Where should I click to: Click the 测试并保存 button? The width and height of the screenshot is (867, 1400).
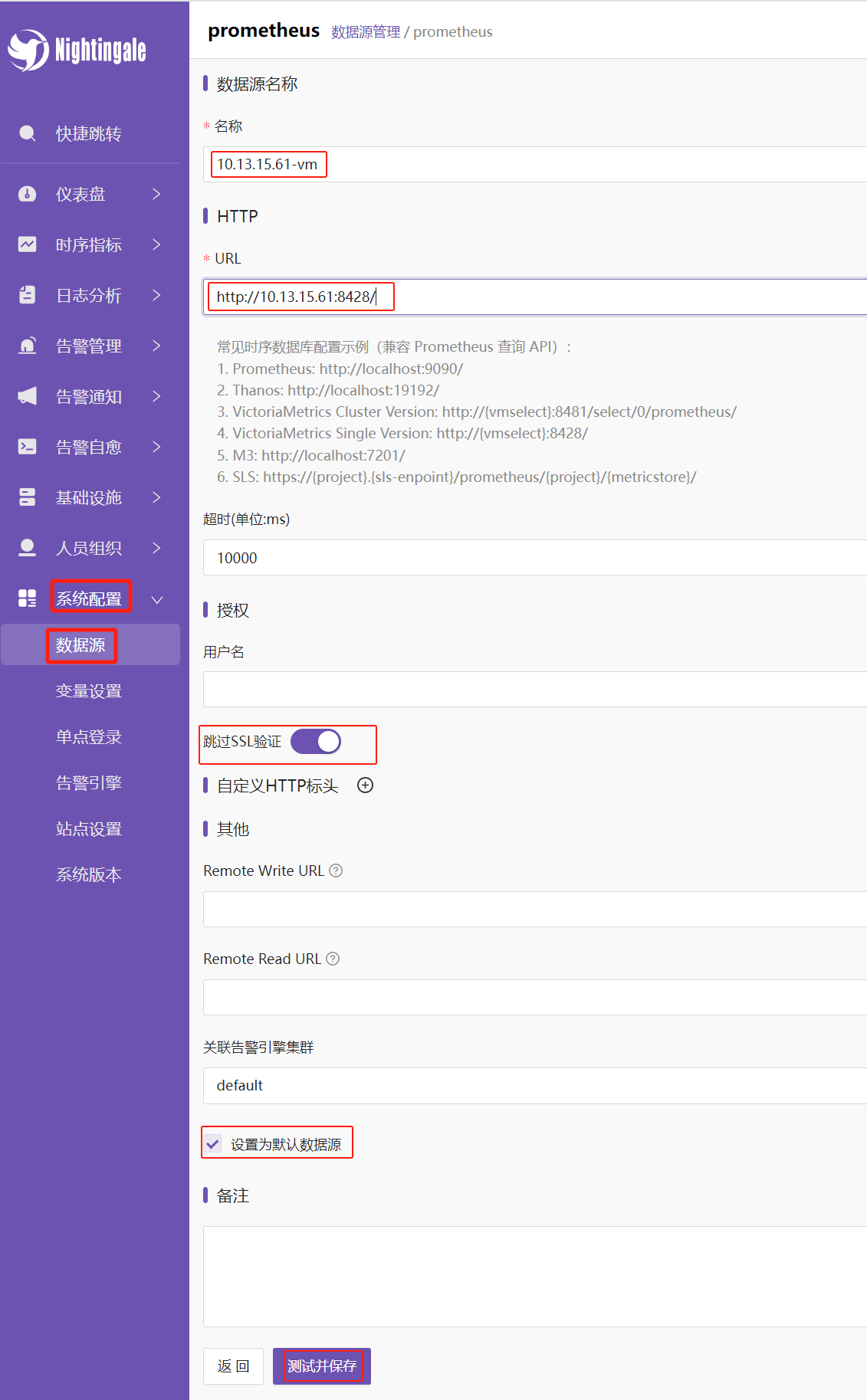pyautogui.click(x=322, y=1366)
